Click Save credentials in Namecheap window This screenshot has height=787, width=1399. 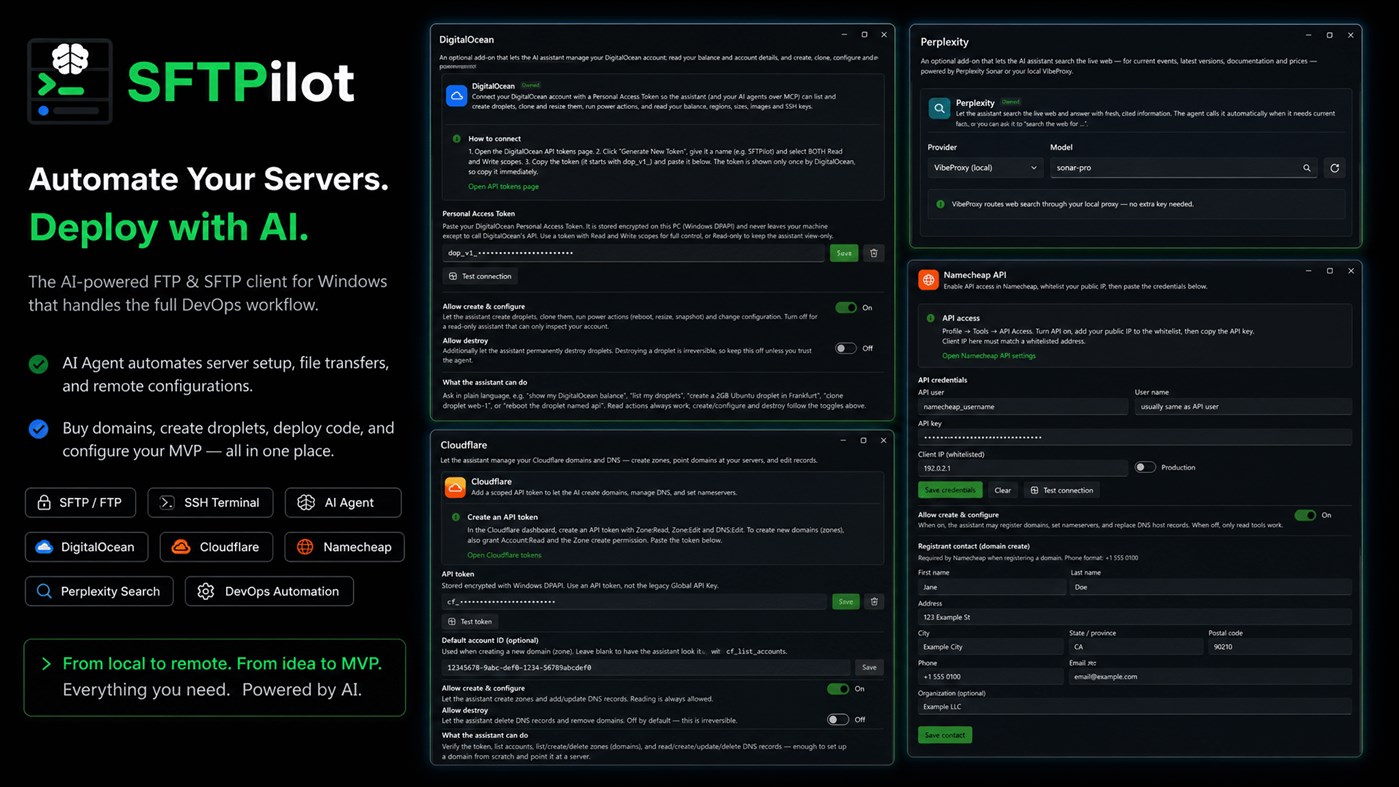(x=950, y=490)
